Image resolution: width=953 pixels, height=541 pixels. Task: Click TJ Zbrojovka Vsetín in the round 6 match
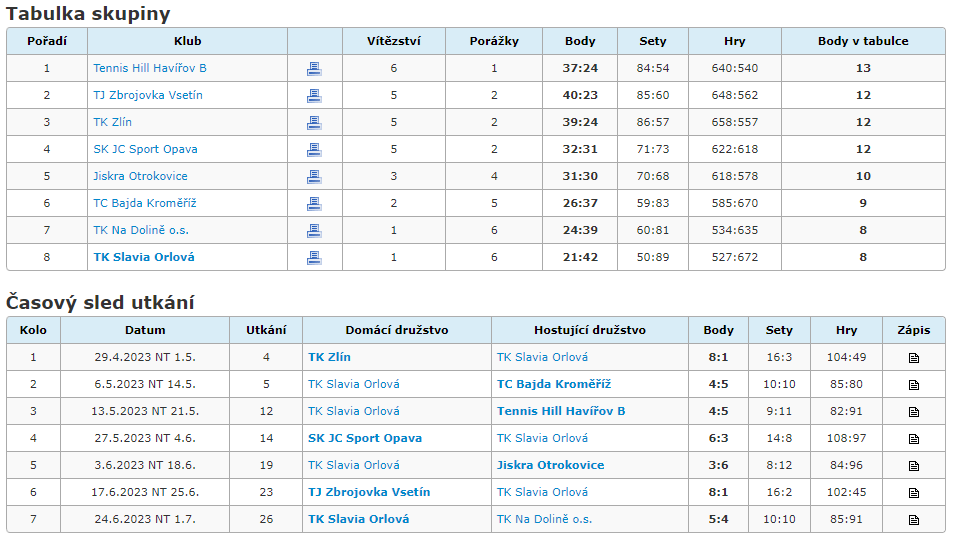coord(369,492)
